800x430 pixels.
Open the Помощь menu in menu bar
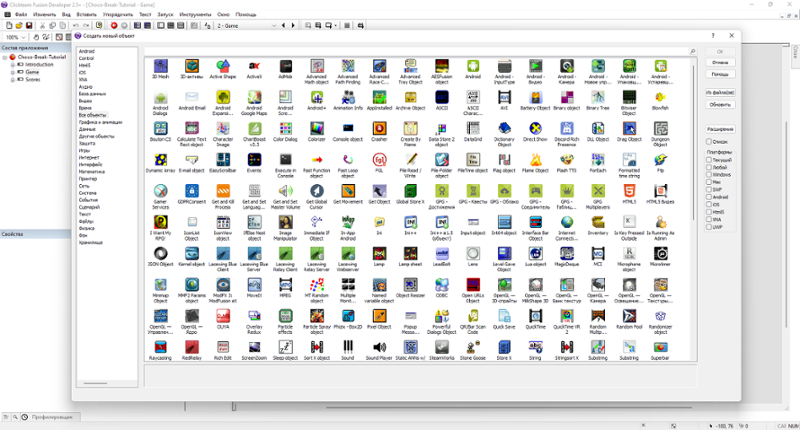246,14
